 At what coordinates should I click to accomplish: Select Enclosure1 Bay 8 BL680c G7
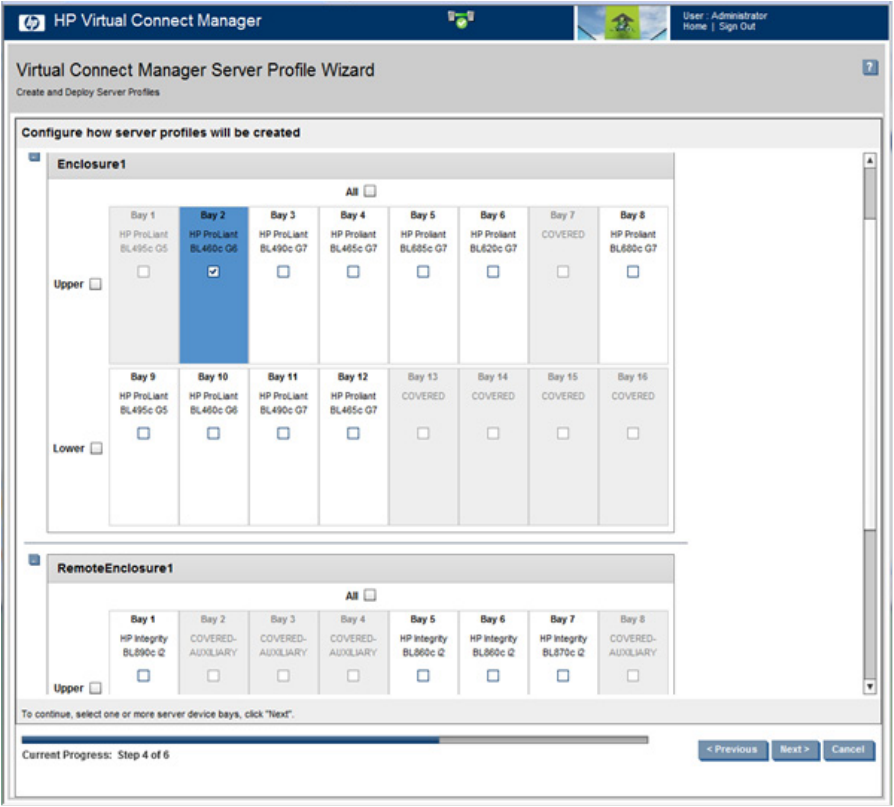(633, 271)
